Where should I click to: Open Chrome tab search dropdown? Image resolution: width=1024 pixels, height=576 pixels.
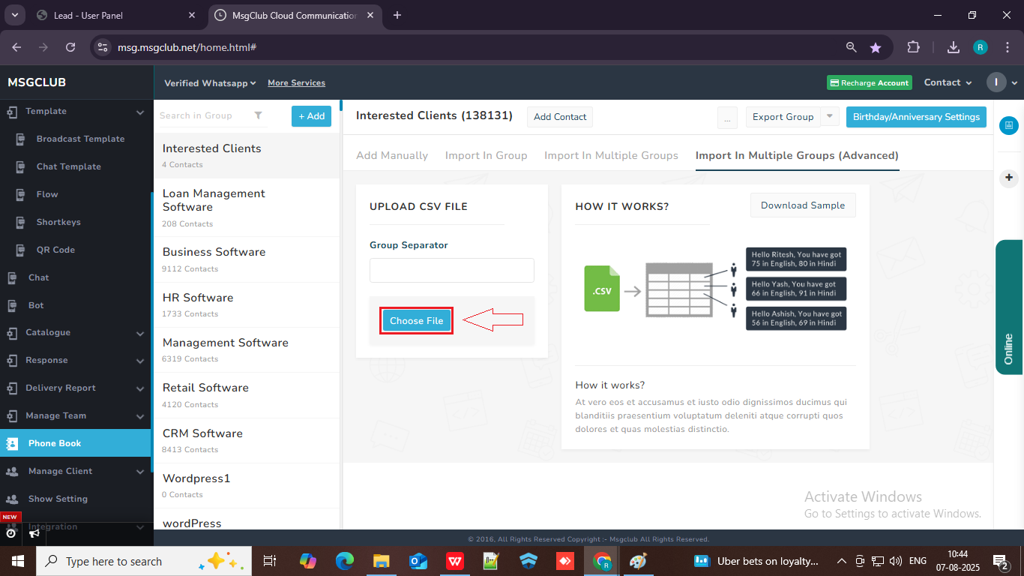(x=14, y=15)
